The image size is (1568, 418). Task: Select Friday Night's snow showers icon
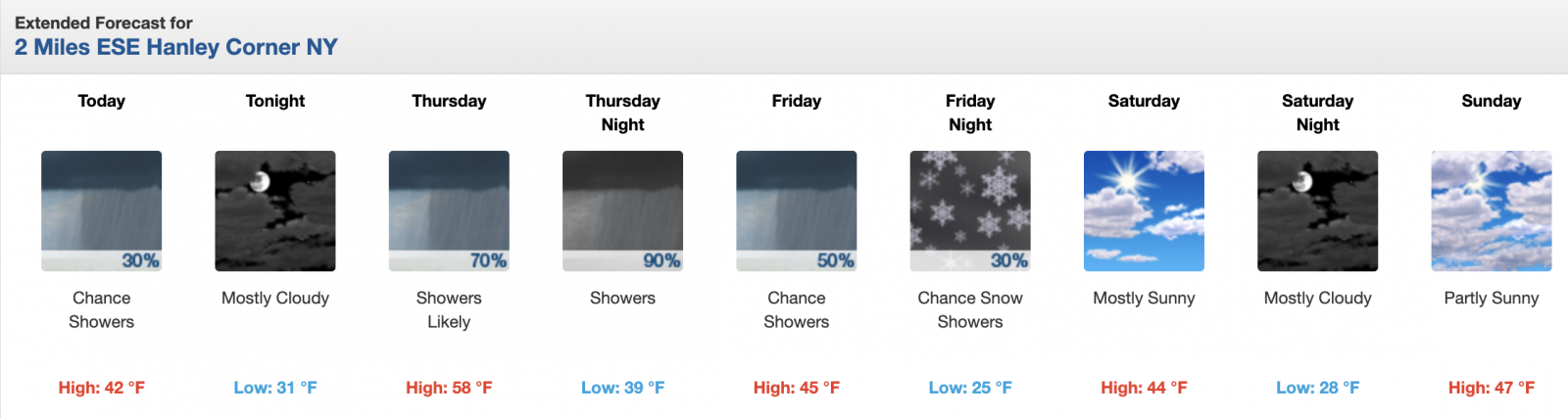970,210
